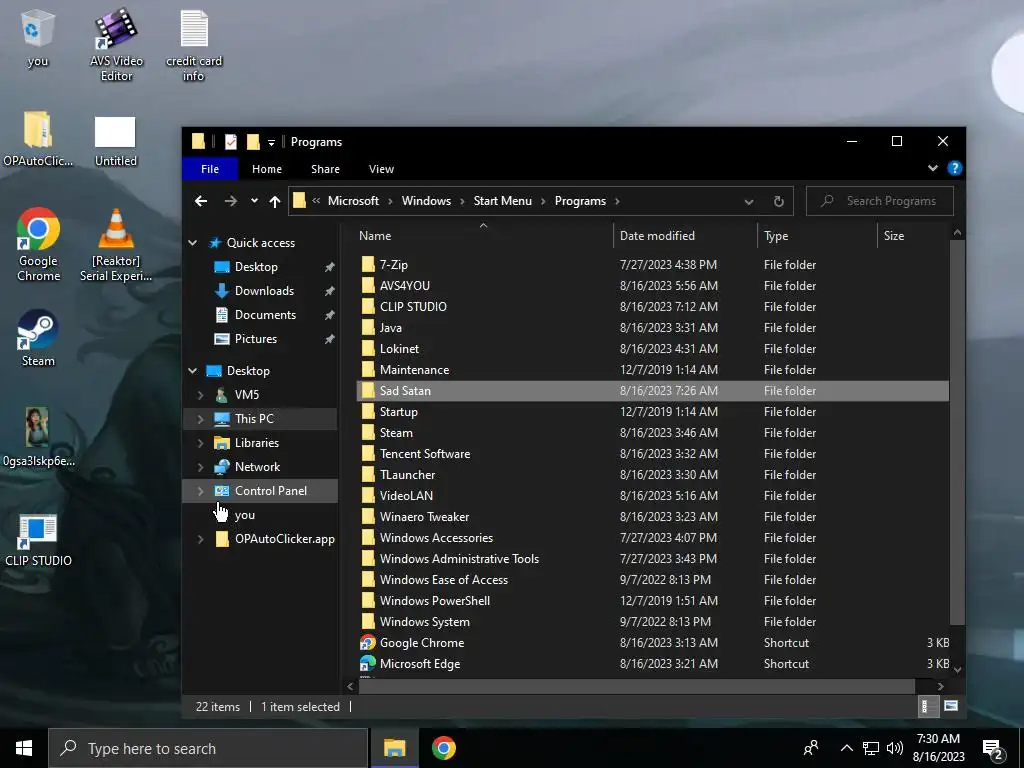Switch to large icons view in status bar

951,706
